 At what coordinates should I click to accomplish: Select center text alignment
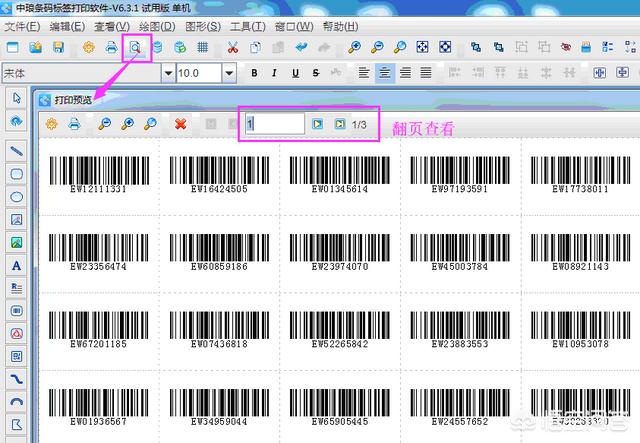point(384,73)
